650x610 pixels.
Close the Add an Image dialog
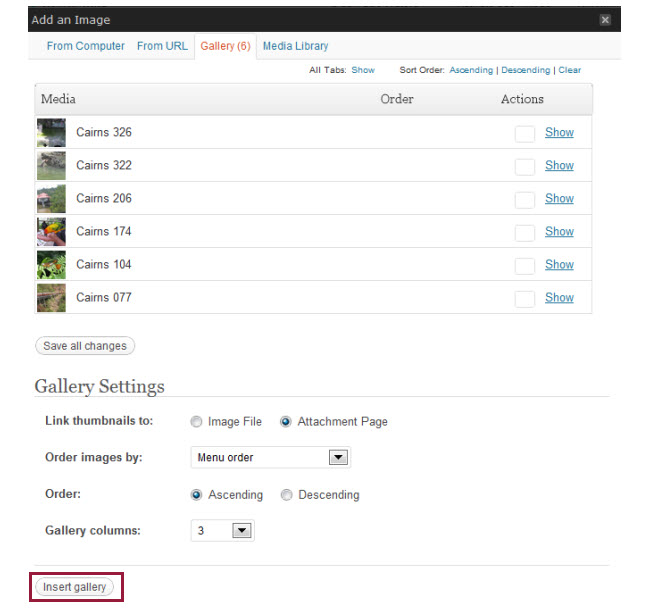pos(605,19)
